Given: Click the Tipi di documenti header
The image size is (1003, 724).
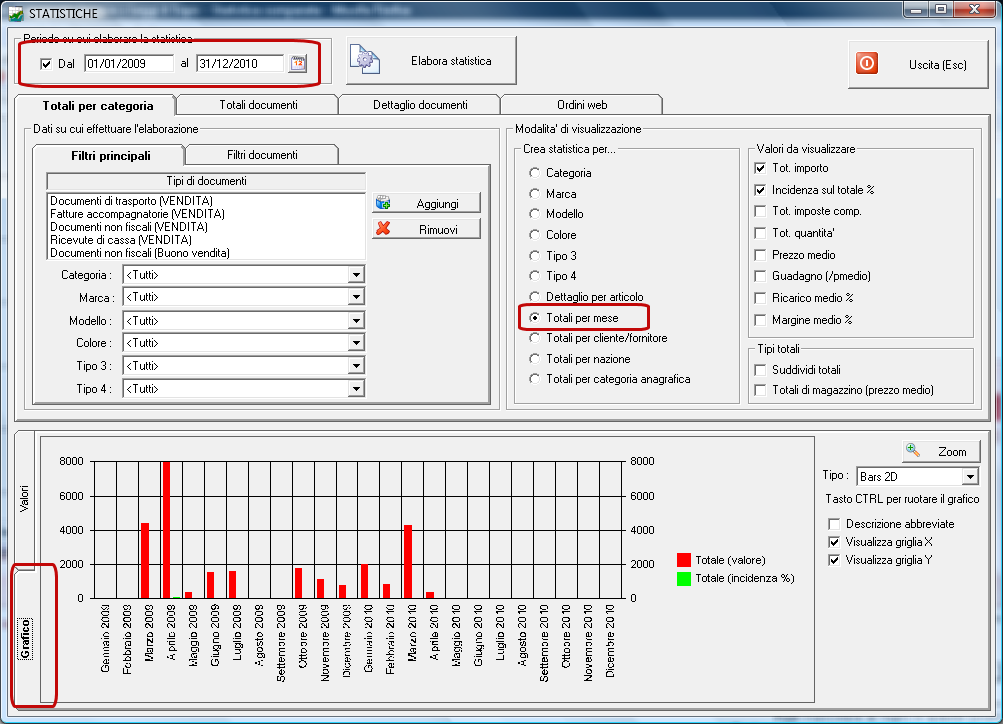Looking at the screenshot, I should (206, 181).
